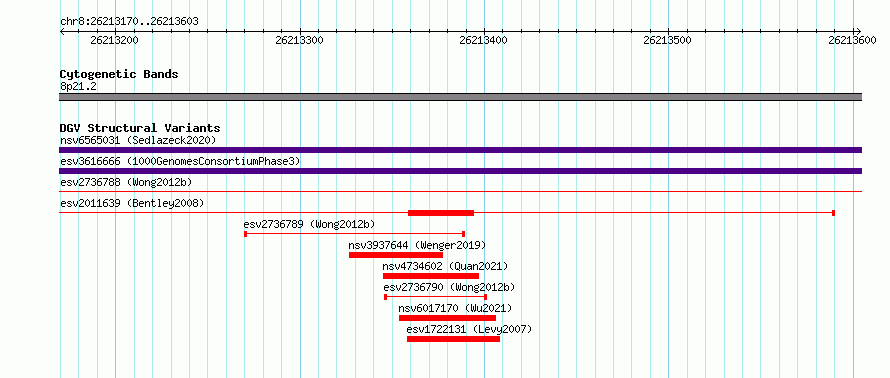
Task: Click the 8p21.2 band label
Action: tap(78, 87)
